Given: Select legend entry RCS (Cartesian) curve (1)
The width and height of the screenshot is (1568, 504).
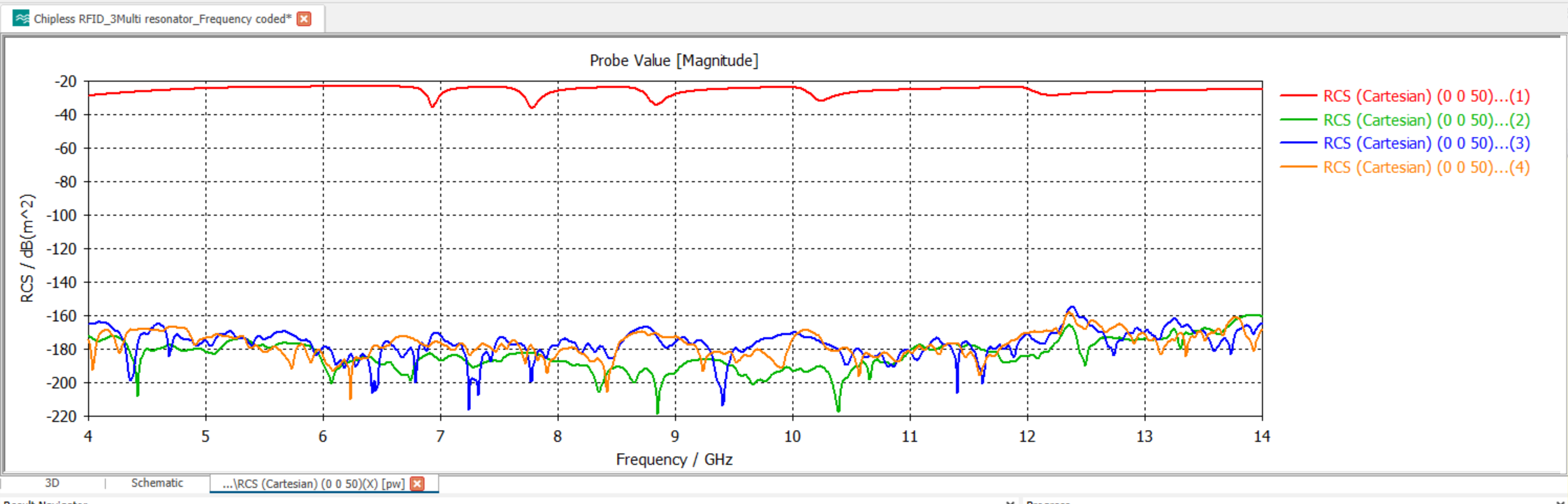Looking at the screenshot, I should [x=1426, y=96].
